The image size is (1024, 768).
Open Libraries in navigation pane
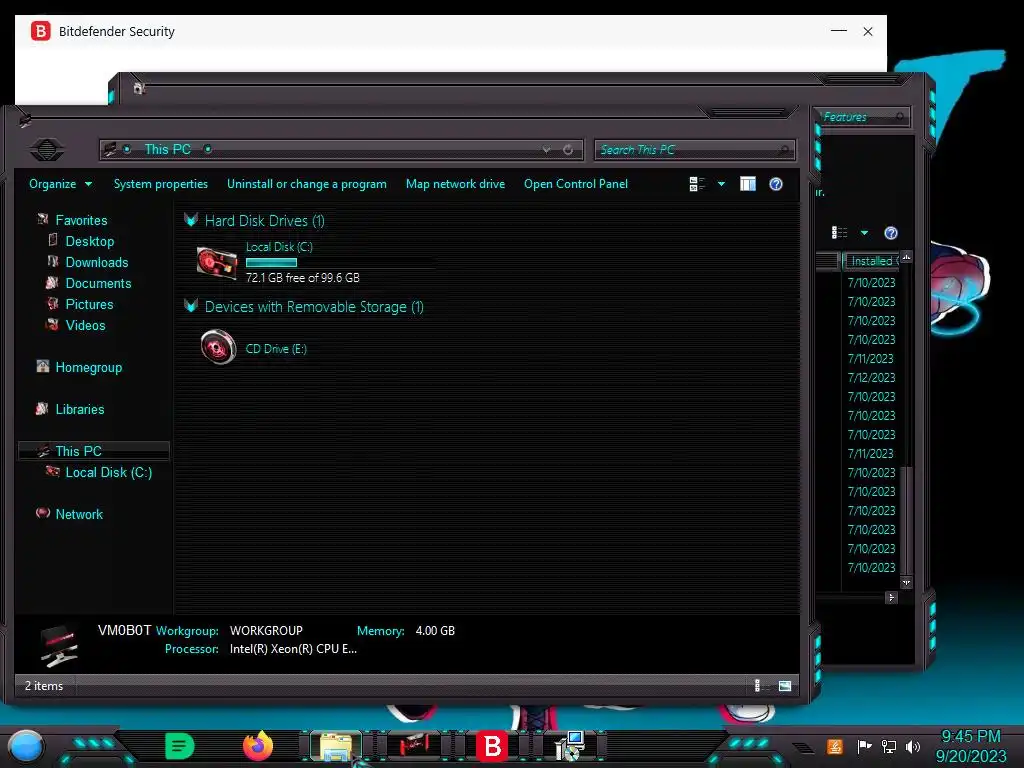point(80,409)
